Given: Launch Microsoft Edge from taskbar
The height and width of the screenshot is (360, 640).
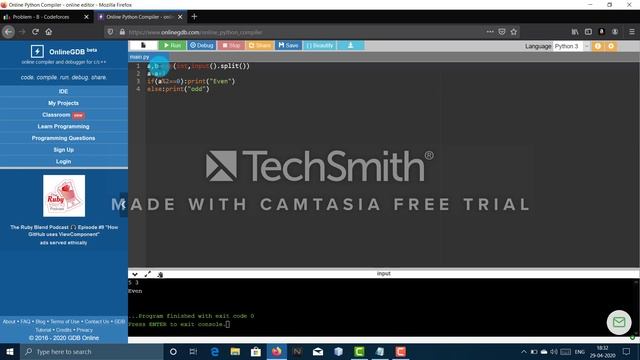Looking at the screenshot, I should pos(215,351).
